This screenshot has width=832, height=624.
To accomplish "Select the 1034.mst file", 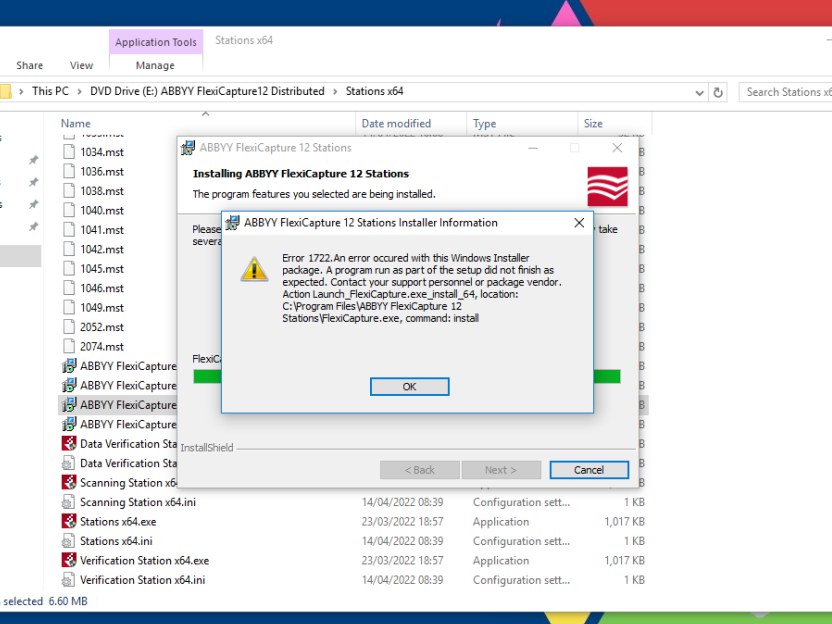I will tap(101, 152).
